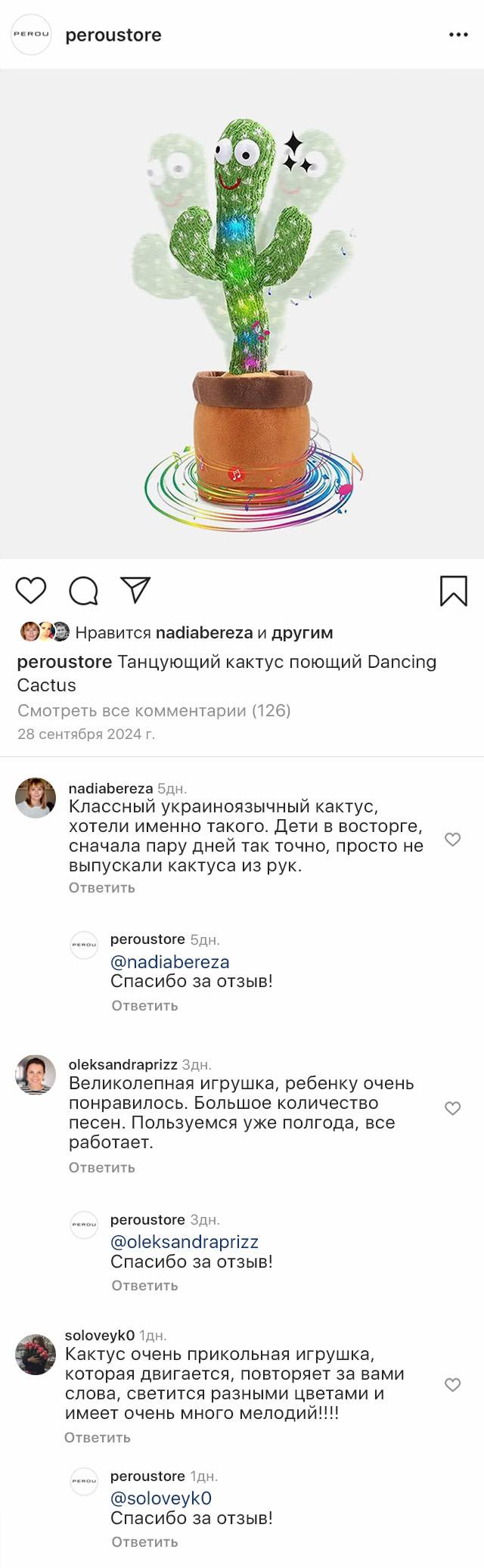The width and height of the screenshot is (484, 1568).
Task: Like nadiabereza's comment with its heart
Action: click(x=452, y=839)
